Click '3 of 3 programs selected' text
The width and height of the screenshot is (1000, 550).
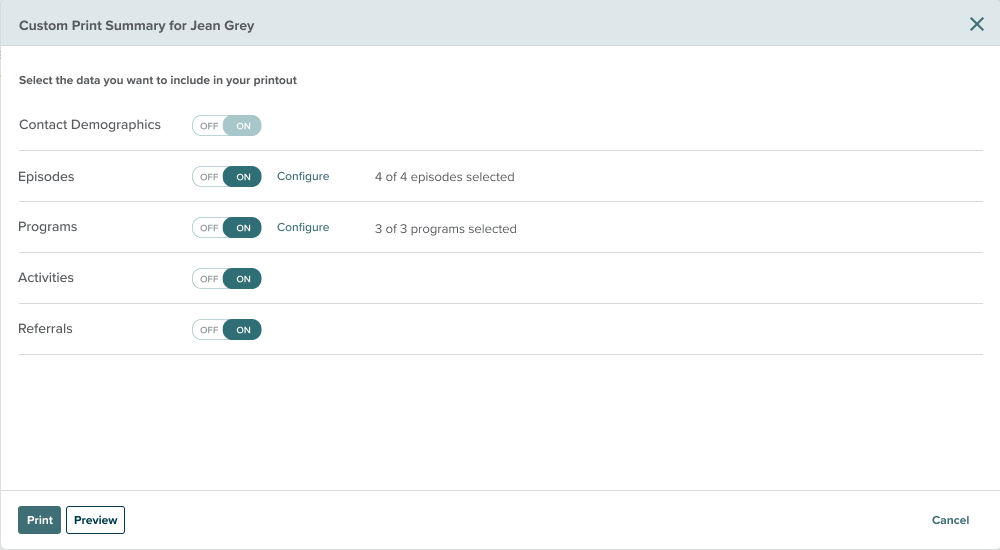(446, 228)
